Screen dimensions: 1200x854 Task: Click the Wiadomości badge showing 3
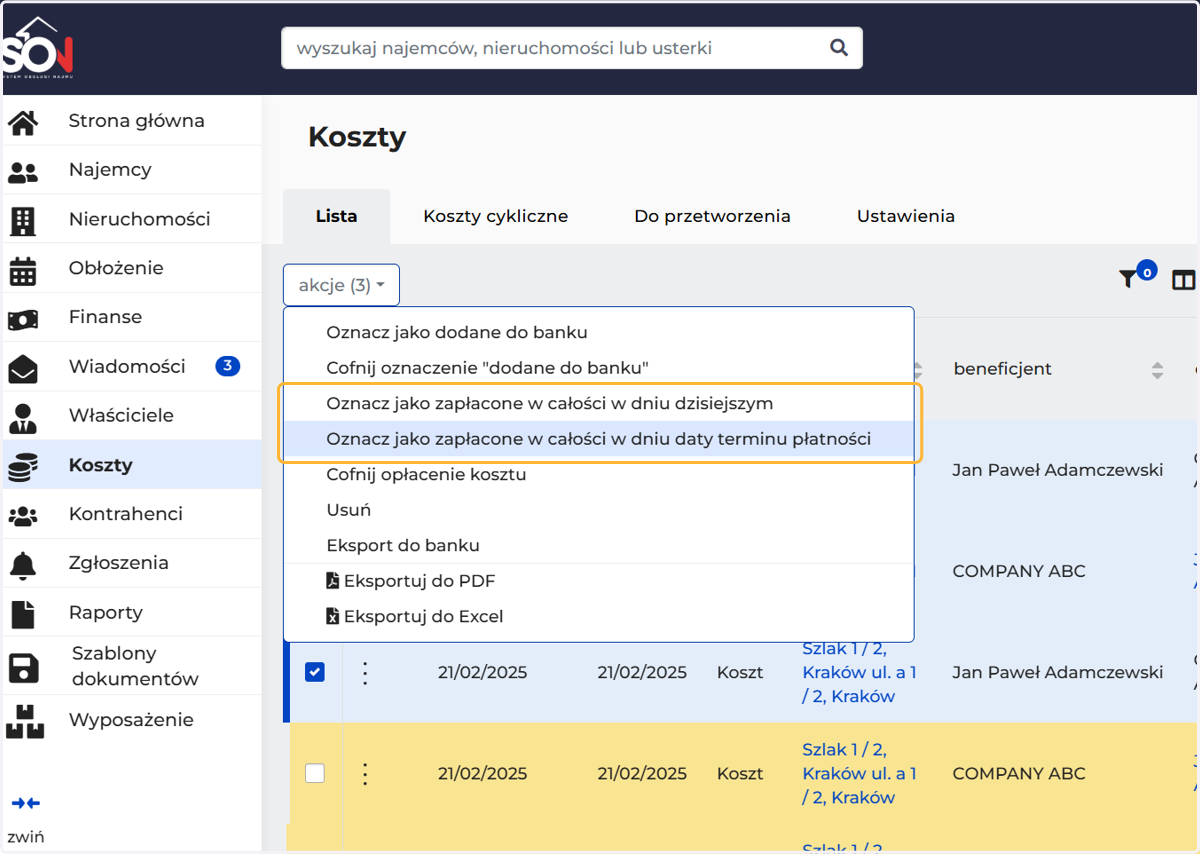(227, 366)
